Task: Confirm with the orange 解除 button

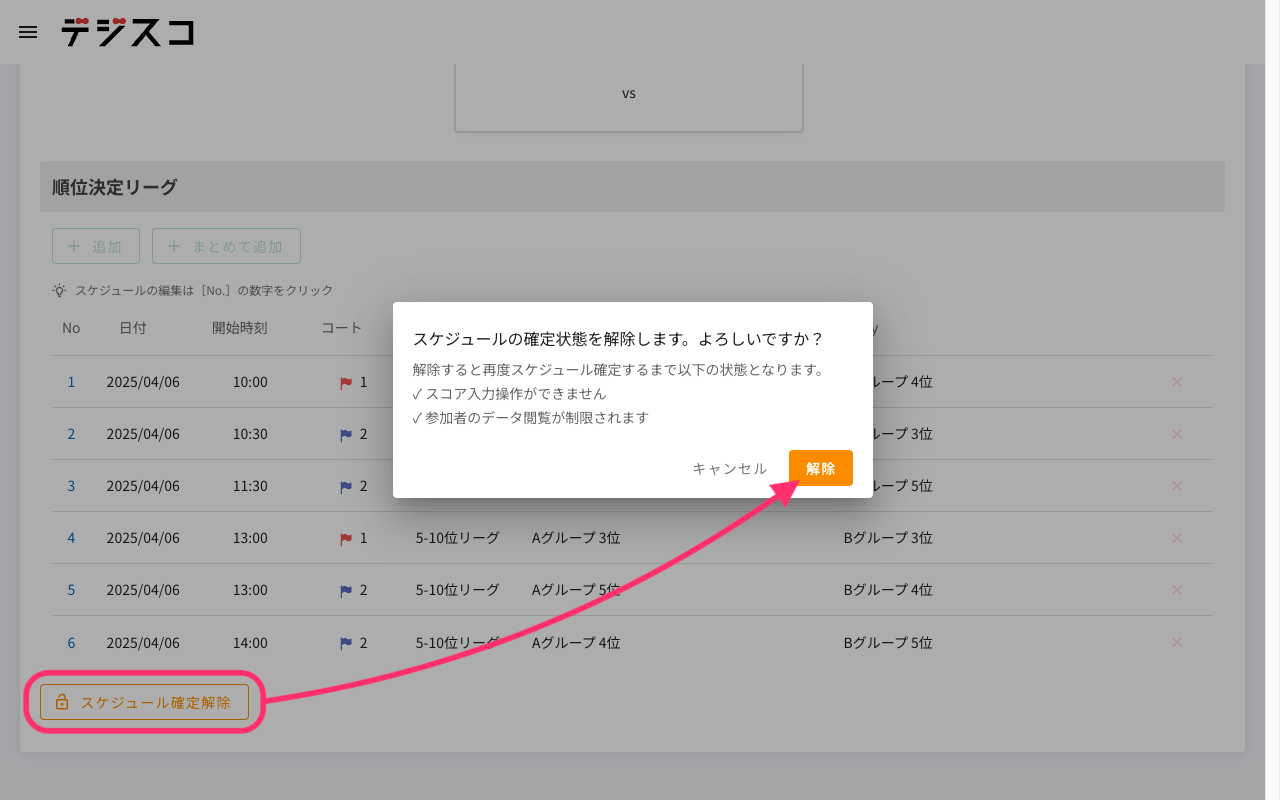Action: (x=820, y=468)
